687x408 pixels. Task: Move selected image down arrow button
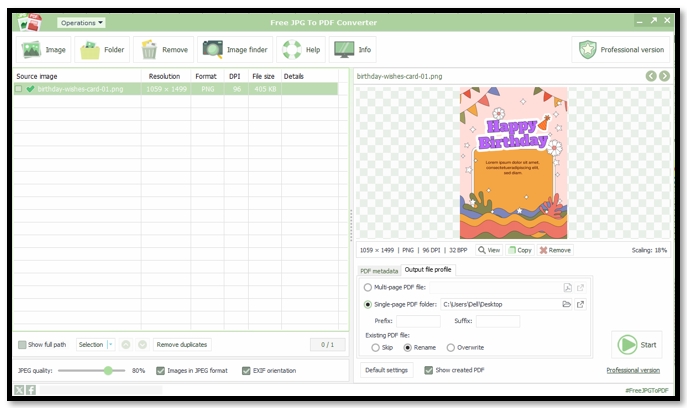(142, 344)
